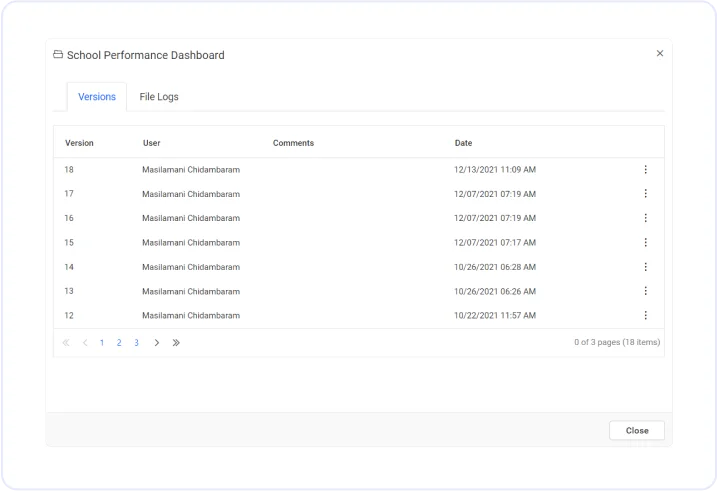Select version number 13 cell
This screenshot has height=491, width=717.
tap(69, 291)
